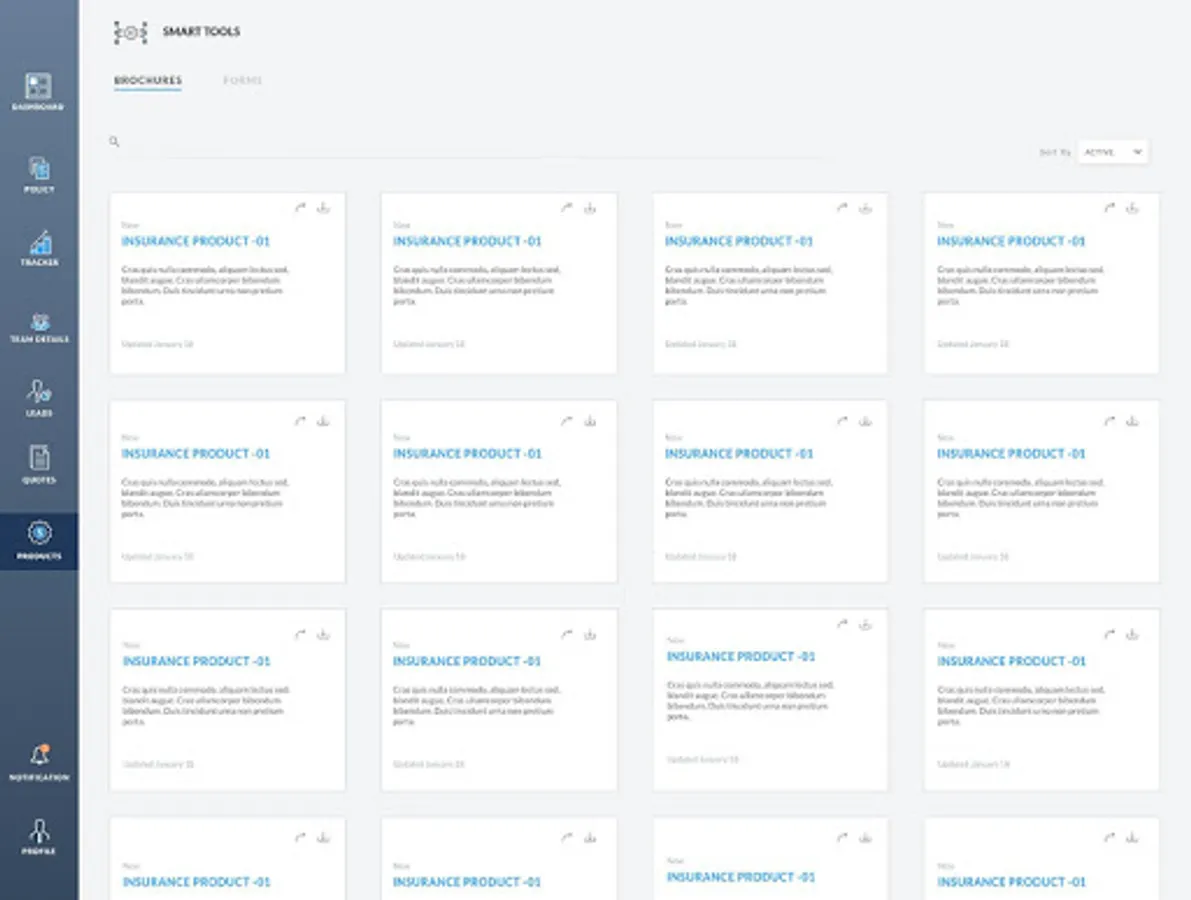Open Team Details from the sidebar
1191x900 pixels.
click(39, 327)
